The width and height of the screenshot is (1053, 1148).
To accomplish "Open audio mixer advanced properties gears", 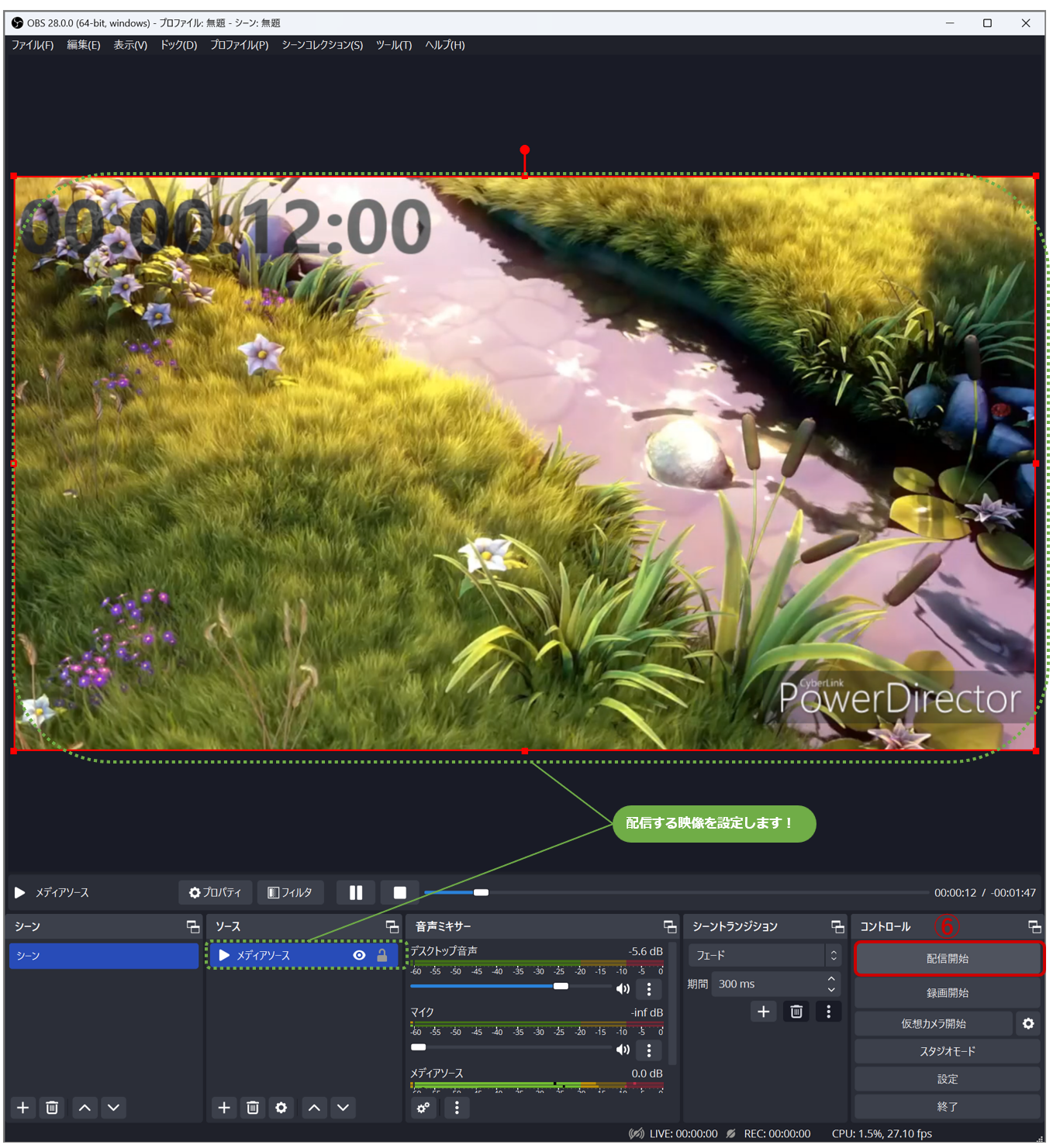I will point(423,1107).
